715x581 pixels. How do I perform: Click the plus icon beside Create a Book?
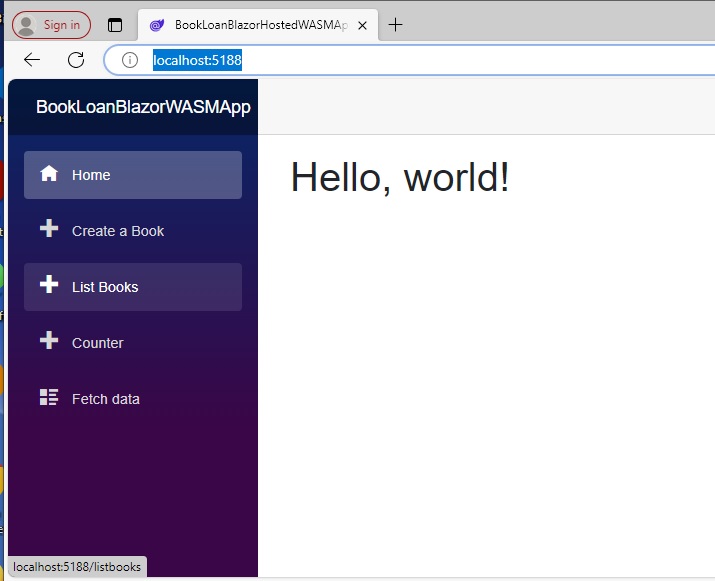[x=49, y=230]
